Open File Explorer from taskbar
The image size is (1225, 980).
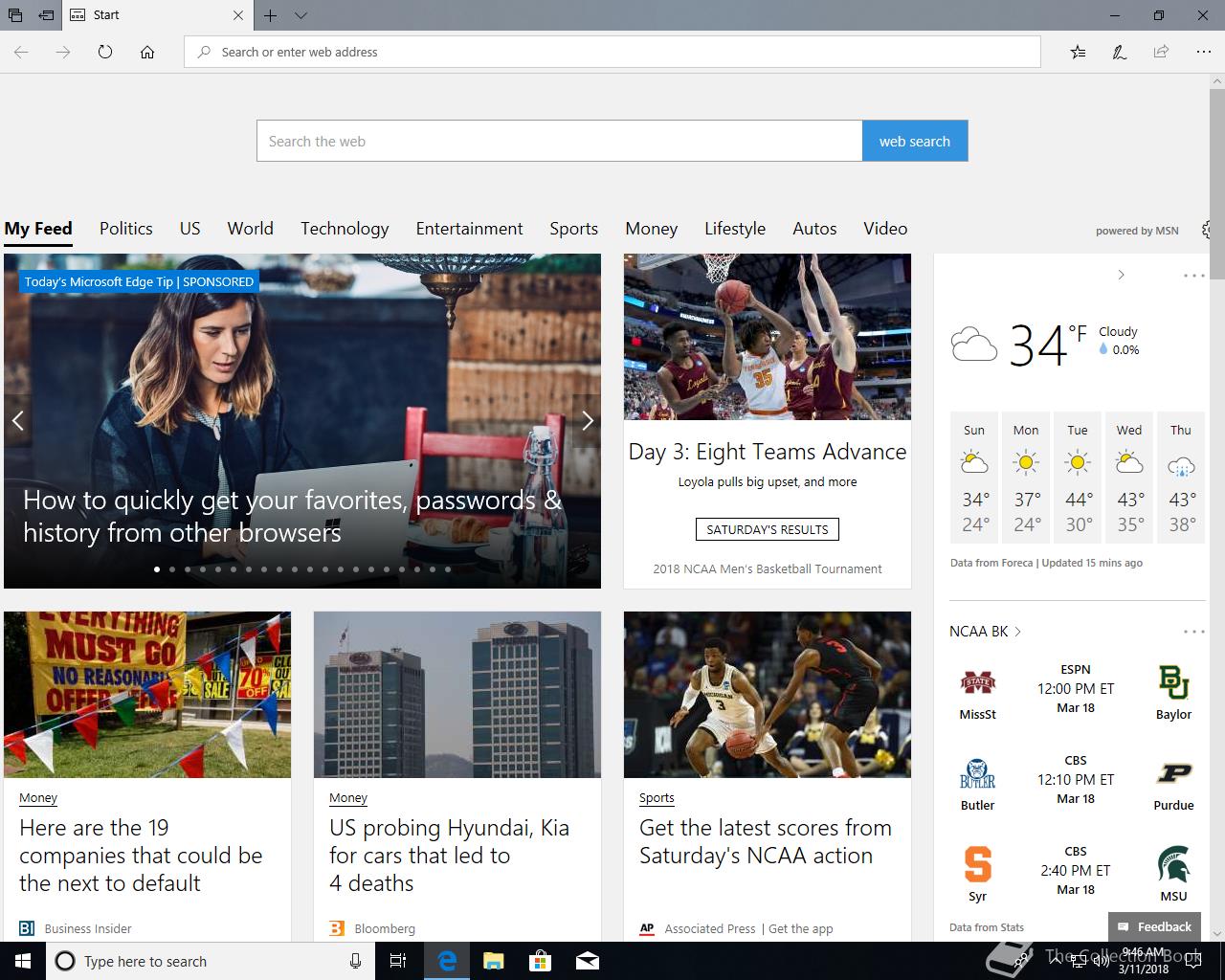(494, 961)
